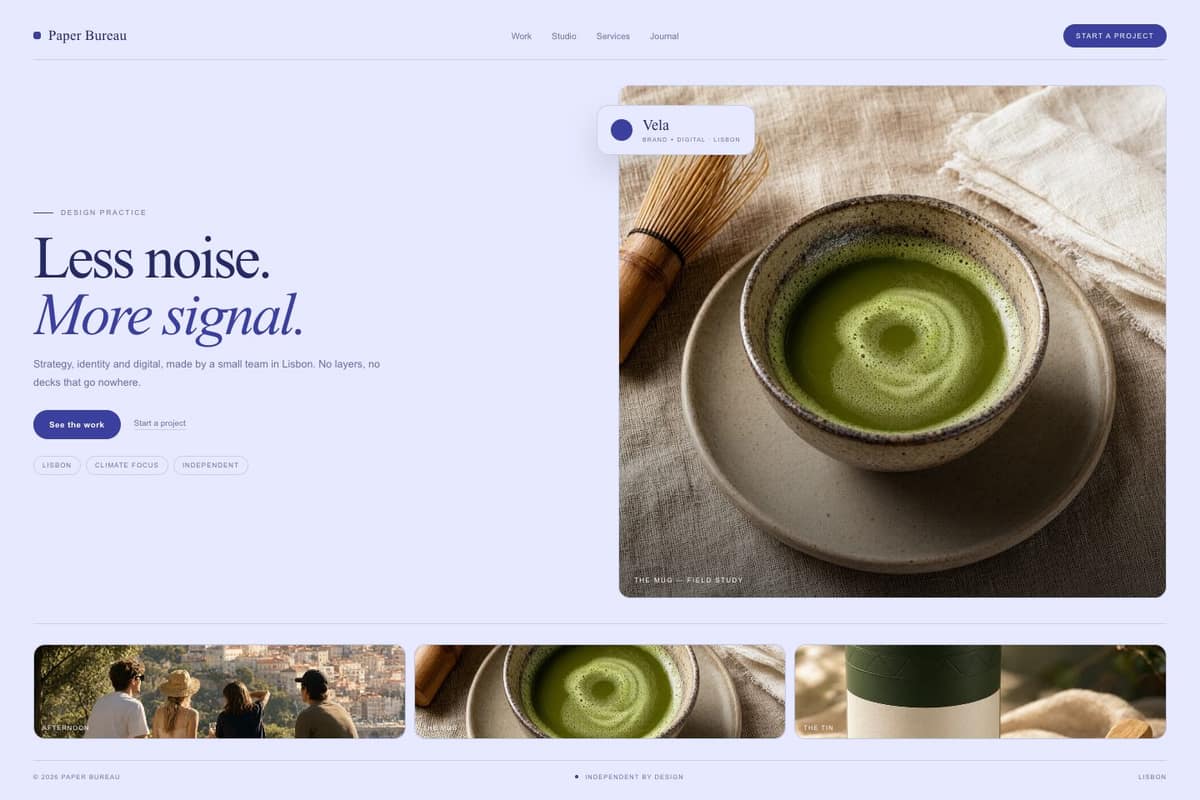Screen dimensions: 1200x800
Task: Click the Paper Bureau logo
Action: (80, 36)
